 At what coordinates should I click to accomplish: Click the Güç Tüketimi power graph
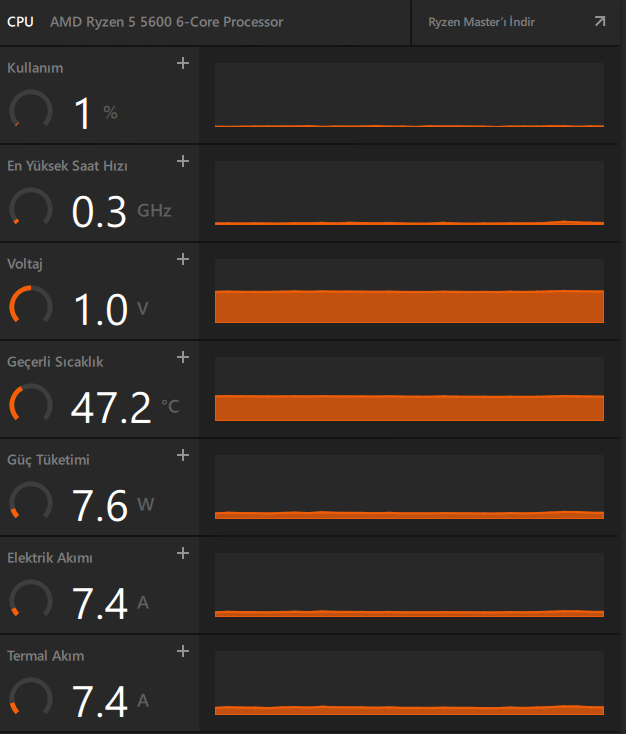click(x=409, y=488)
